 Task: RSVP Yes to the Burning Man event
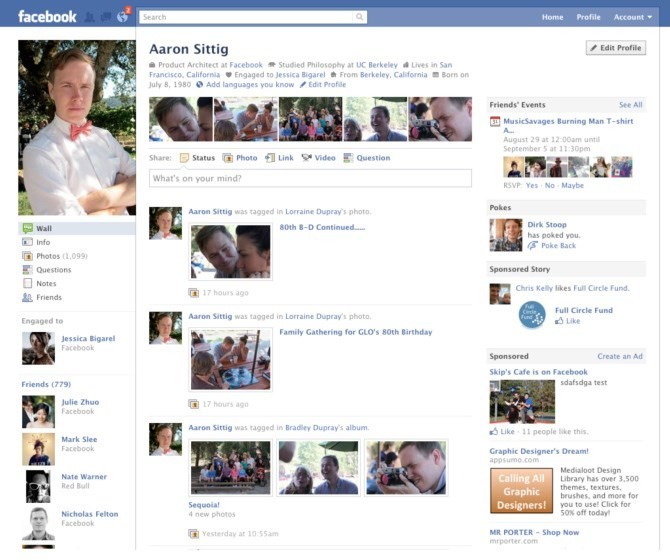pyautogui.click(x=531, y=185)
